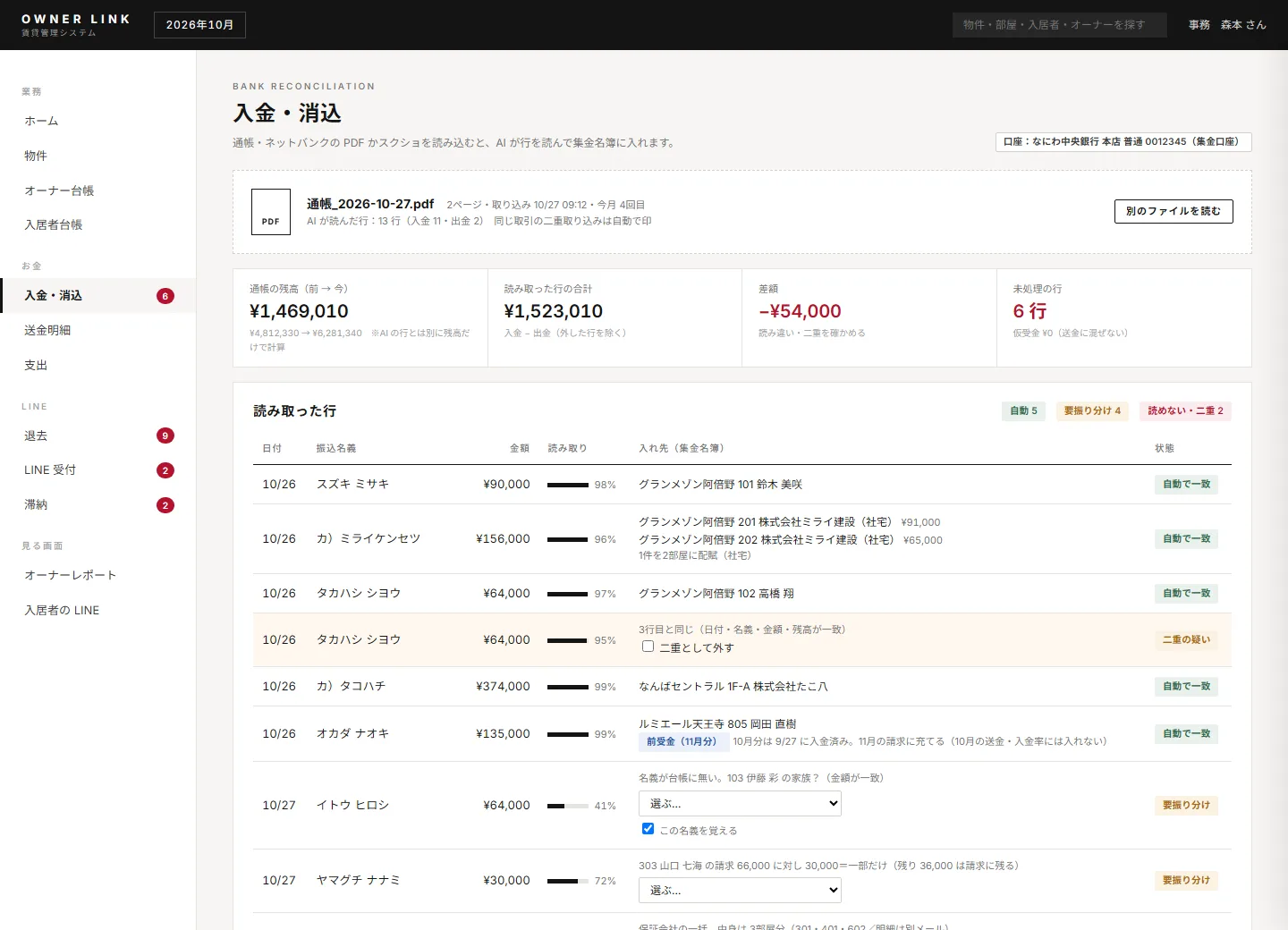Open オーナーレポート in the sidebar
1288x930 pixels.
[97, 575]
